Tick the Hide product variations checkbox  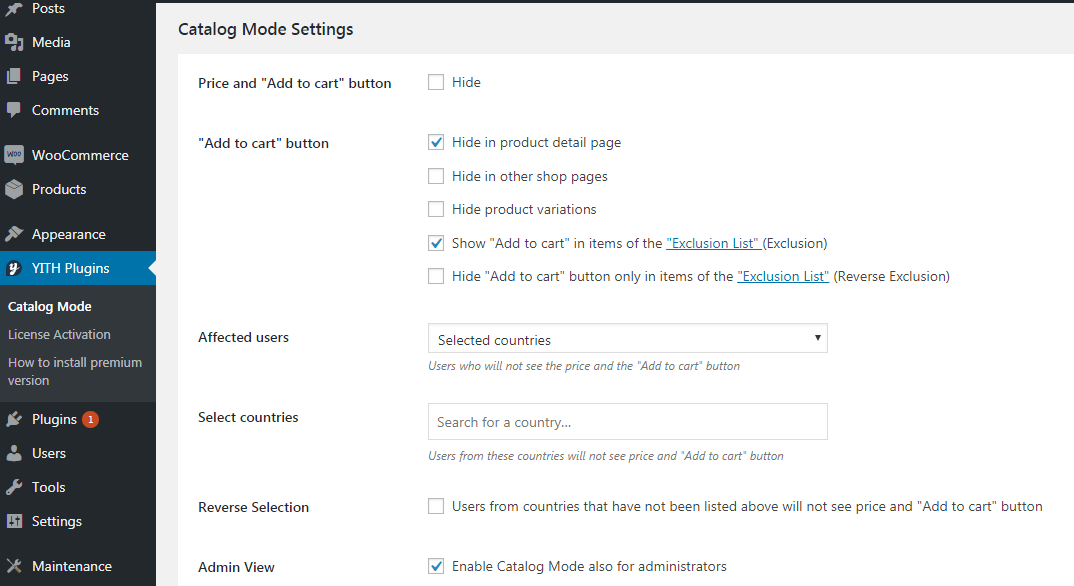pos(436,209)
